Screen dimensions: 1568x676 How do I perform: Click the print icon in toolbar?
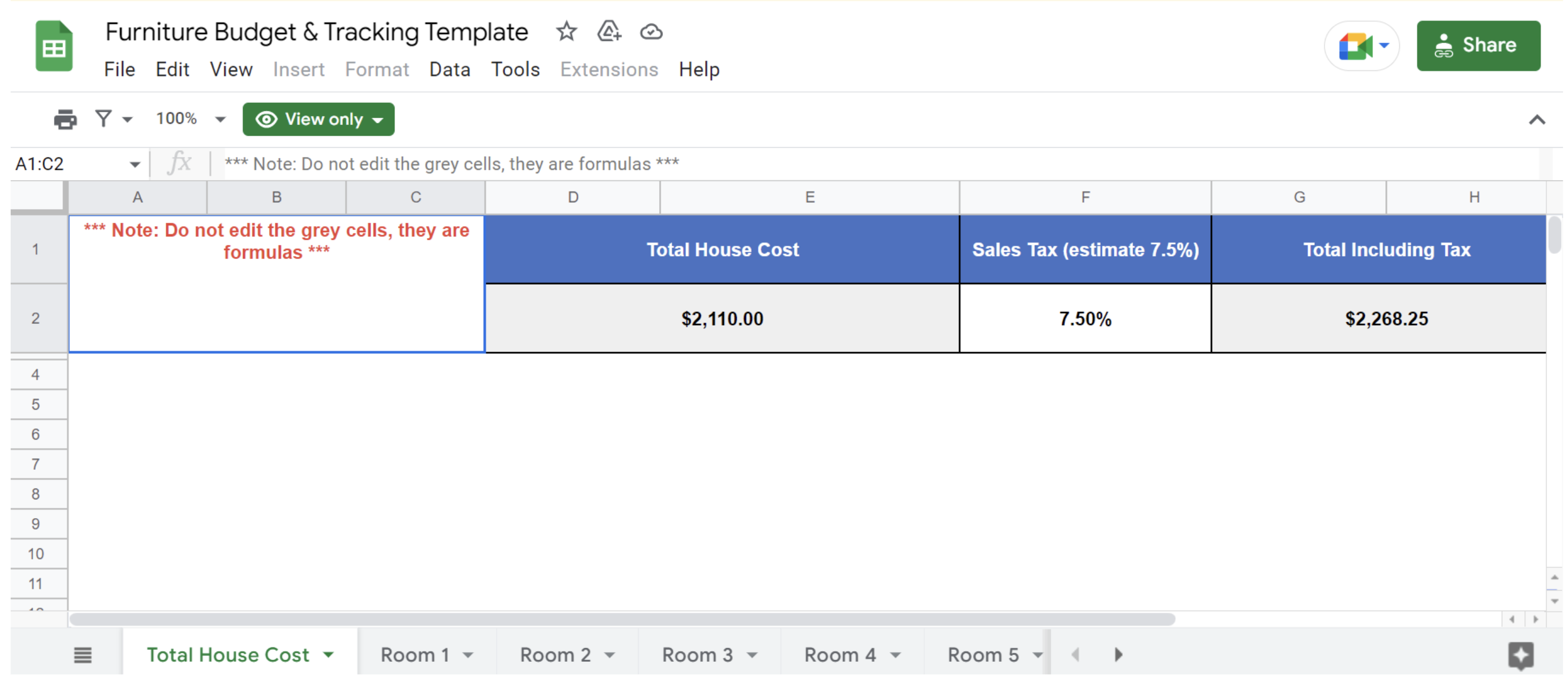[x=65, y=119]
